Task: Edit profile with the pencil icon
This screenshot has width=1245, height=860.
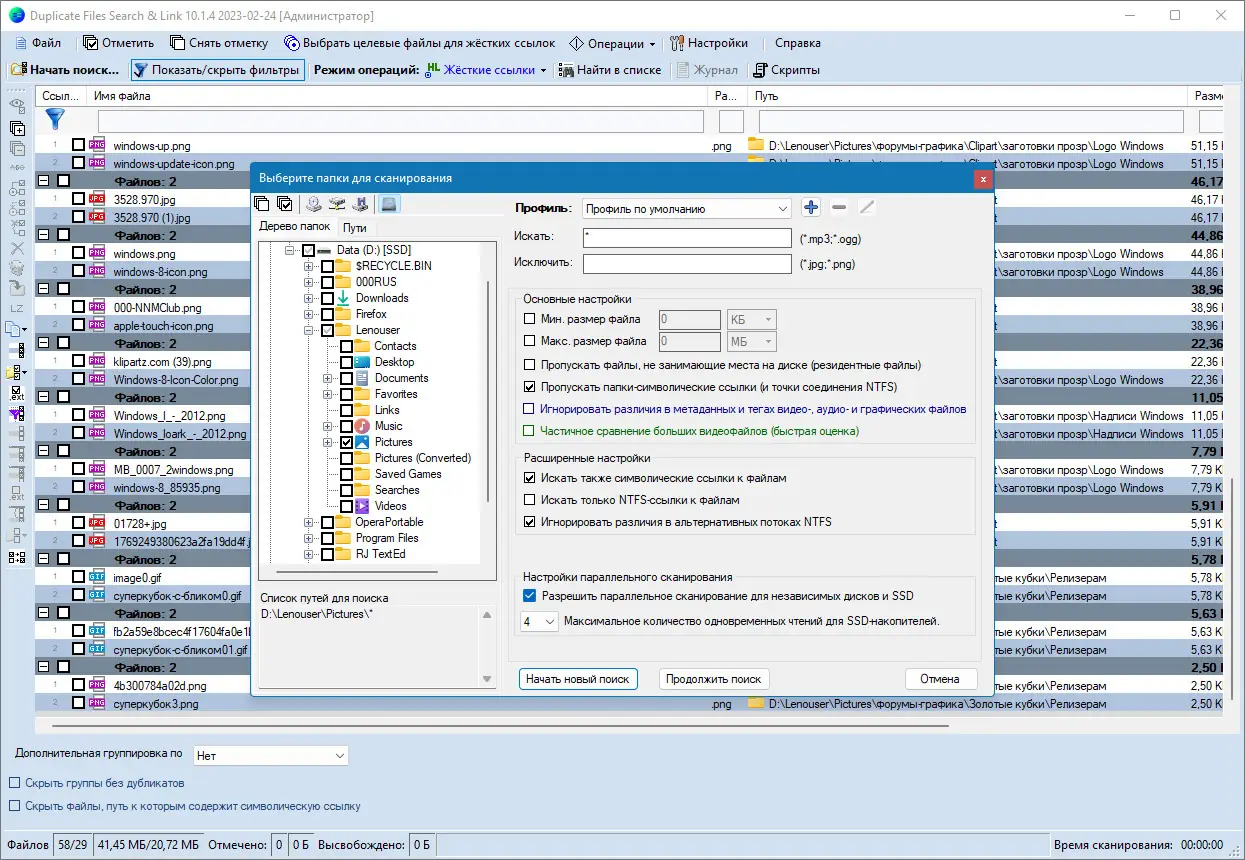Action: coord(867,207)
